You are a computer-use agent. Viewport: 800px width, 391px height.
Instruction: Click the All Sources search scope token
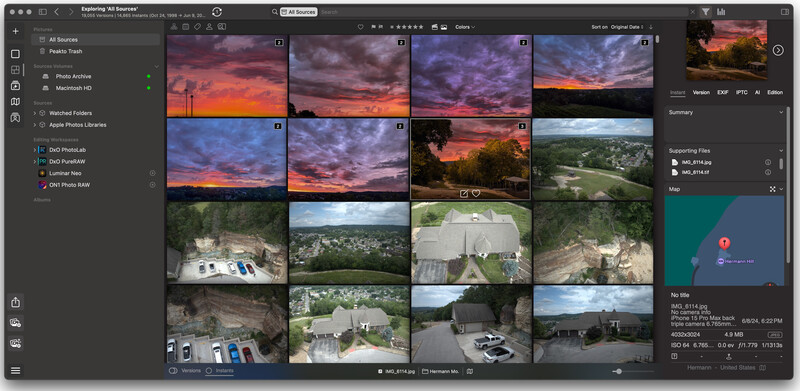298,12
